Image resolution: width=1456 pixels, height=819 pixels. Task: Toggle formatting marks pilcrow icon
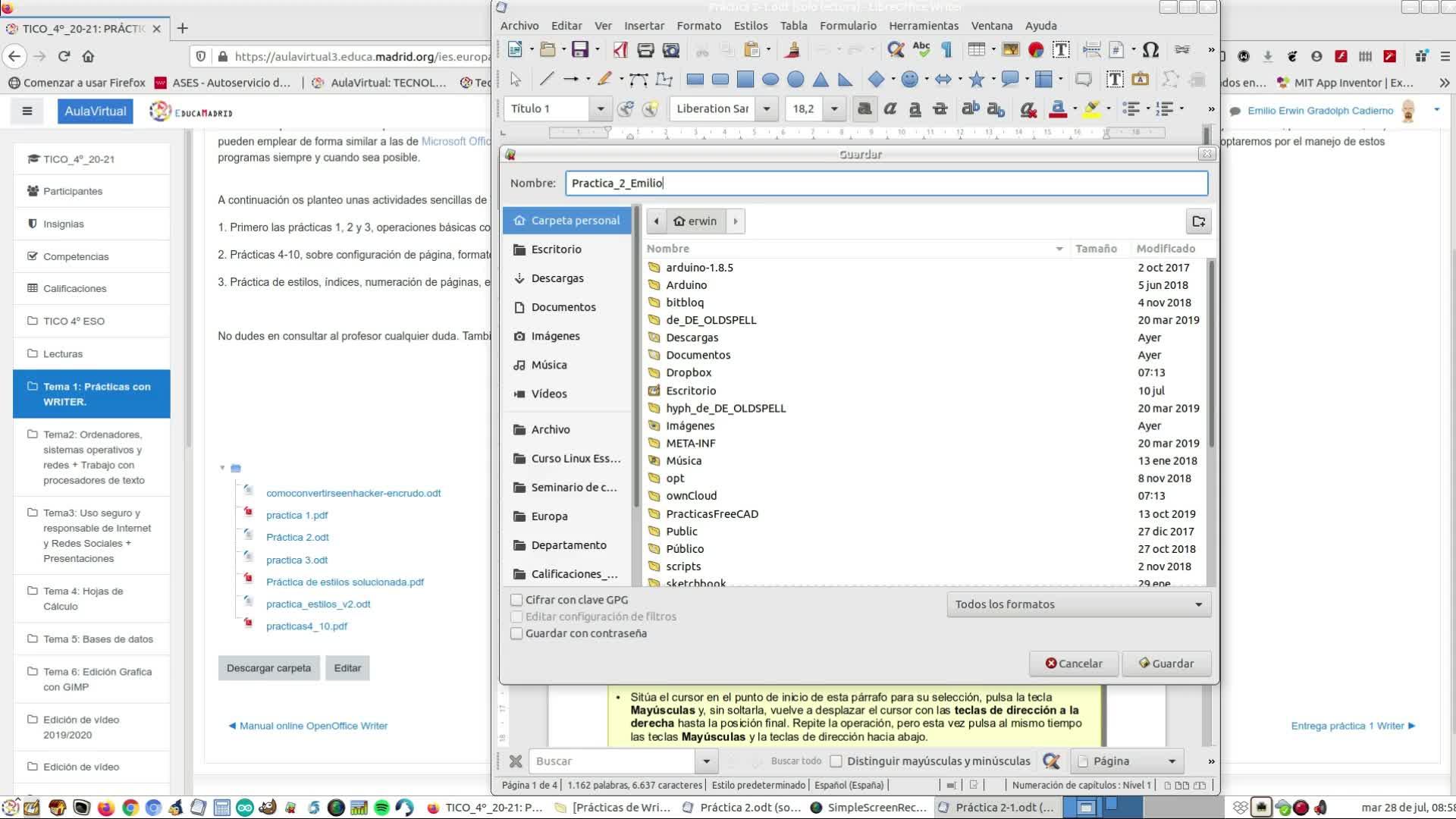pyautogui.click(x=946, y=50)
